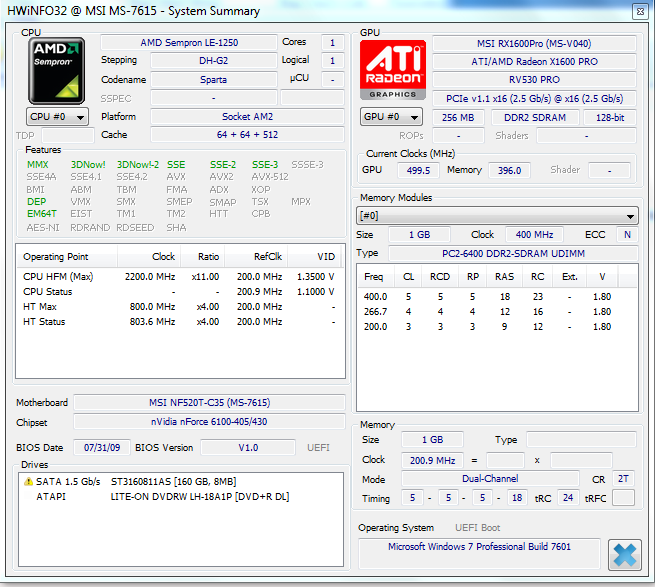Click the Stepping DH-G2 field
Viewport: 655px width, 587px height.
pos(213,61)
